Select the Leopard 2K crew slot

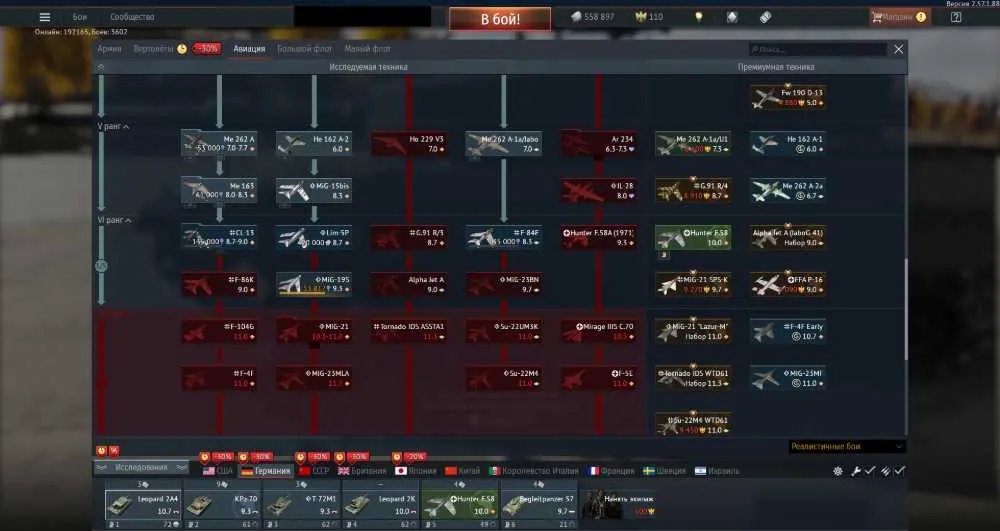coord(381,505)
